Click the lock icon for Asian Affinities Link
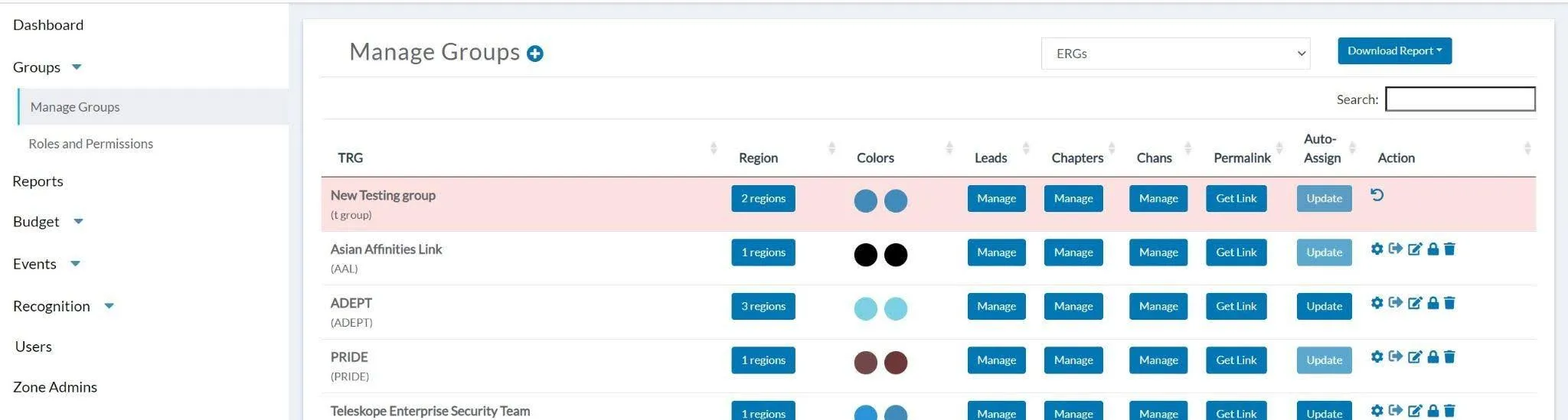 point(1432,249)
